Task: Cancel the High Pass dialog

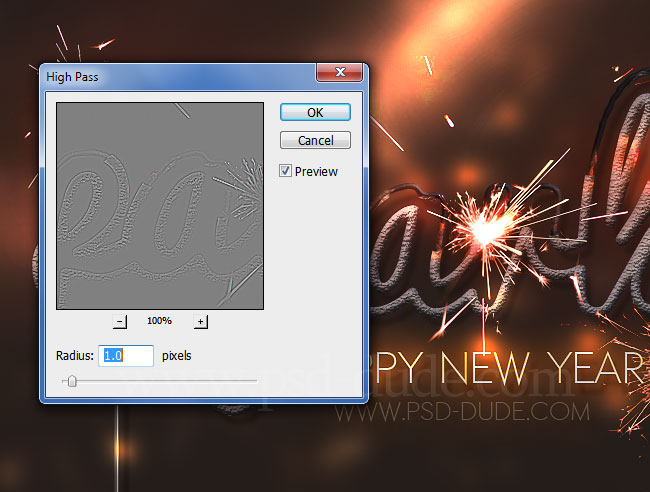Action: [x=315, y=141]
